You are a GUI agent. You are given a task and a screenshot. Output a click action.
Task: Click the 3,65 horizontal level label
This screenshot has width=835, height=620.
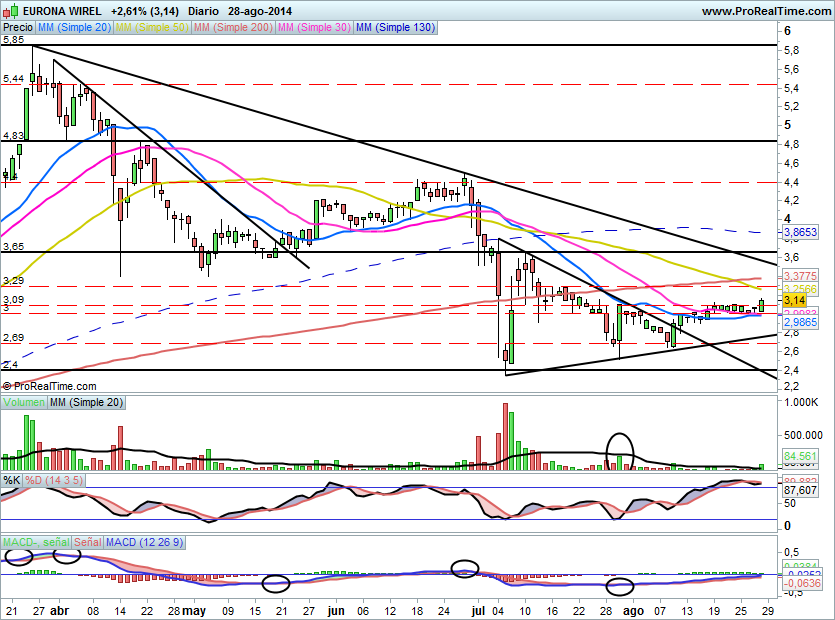[13, 247]
